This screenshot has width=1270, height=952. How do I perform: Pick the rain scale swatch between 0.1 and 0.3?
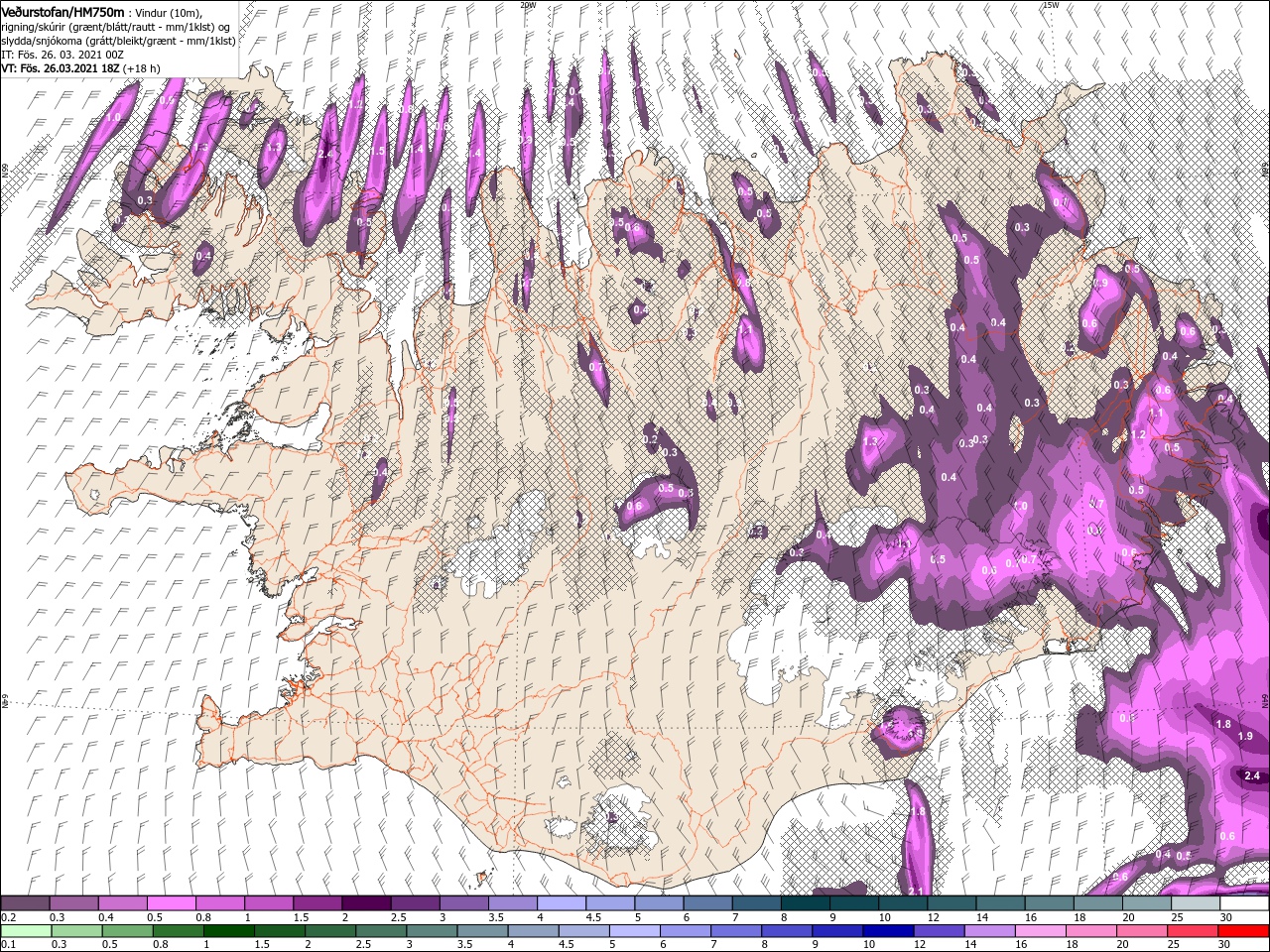click(x=25, y=930)
